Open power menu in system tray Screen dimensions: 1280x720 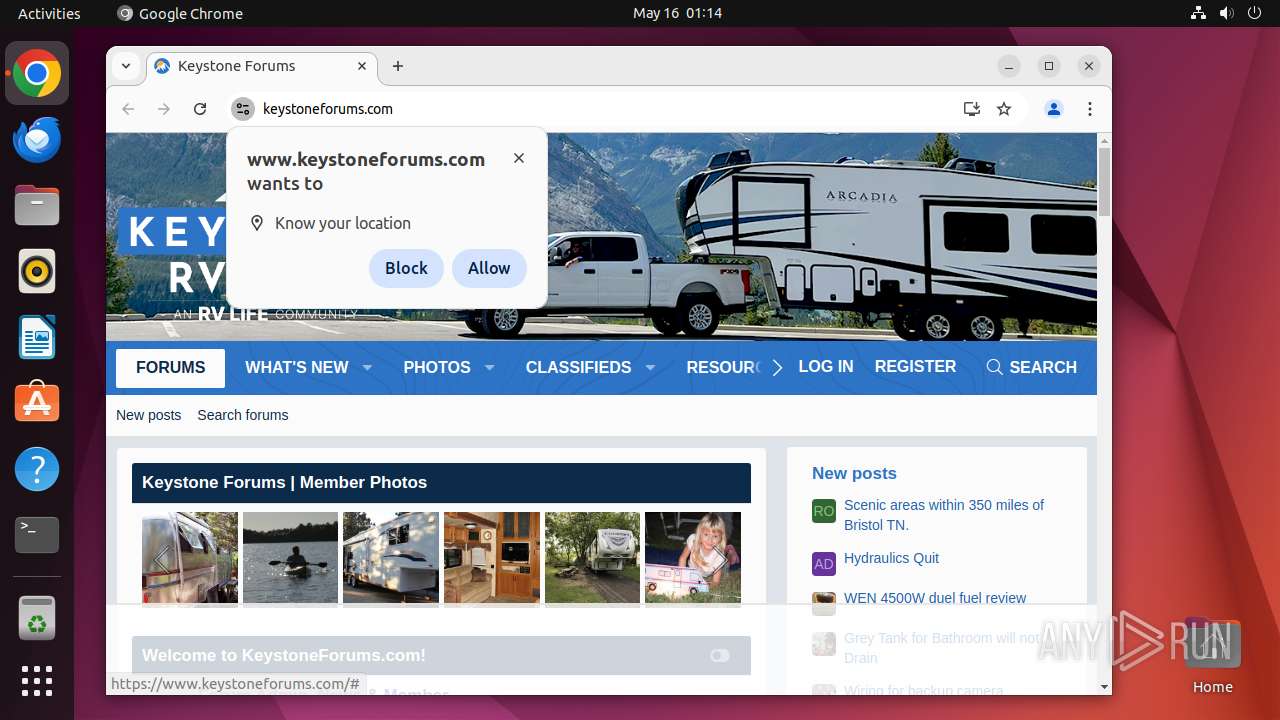pos(1255,13)
